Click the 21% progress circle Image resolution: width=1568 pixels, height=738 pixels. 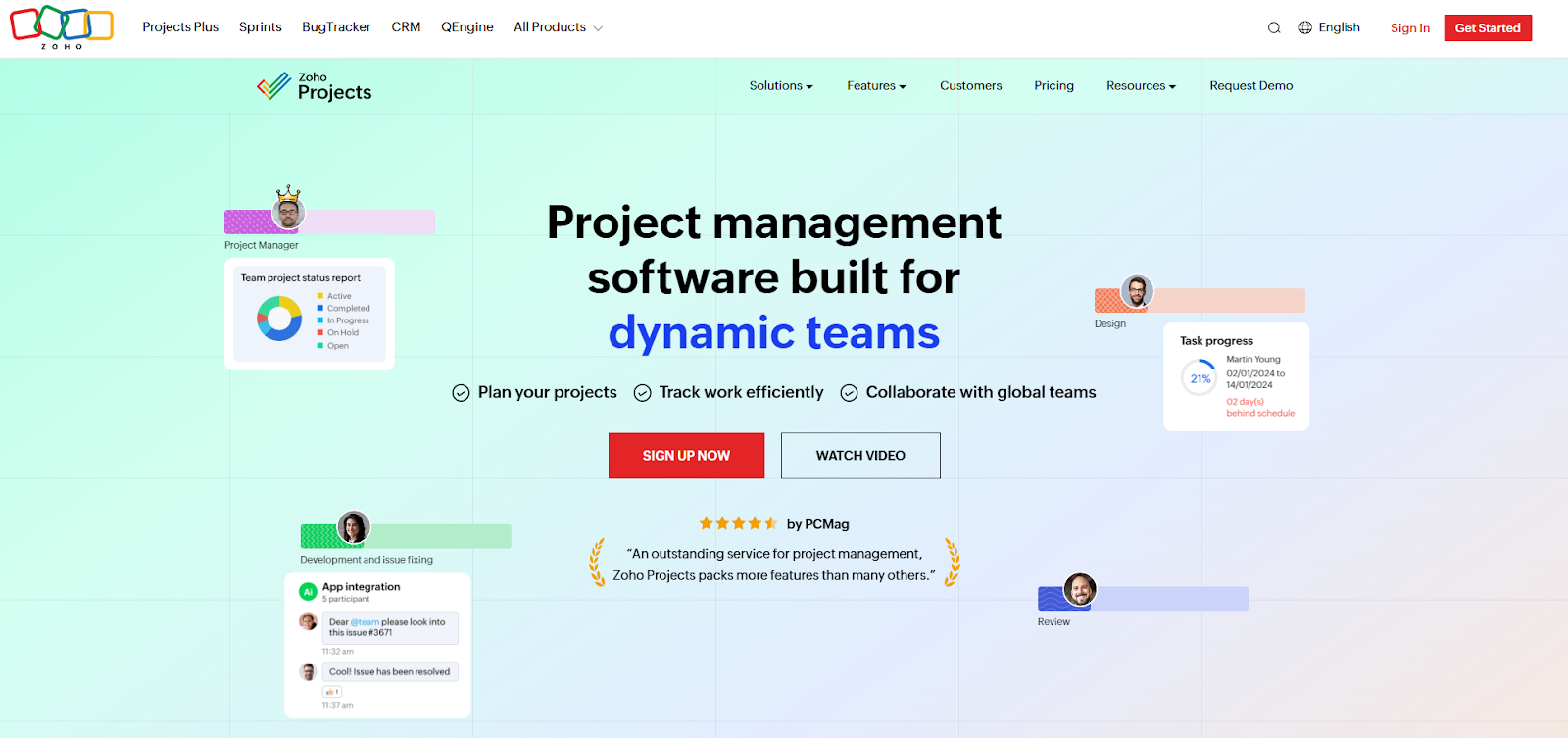[1200, 378]
